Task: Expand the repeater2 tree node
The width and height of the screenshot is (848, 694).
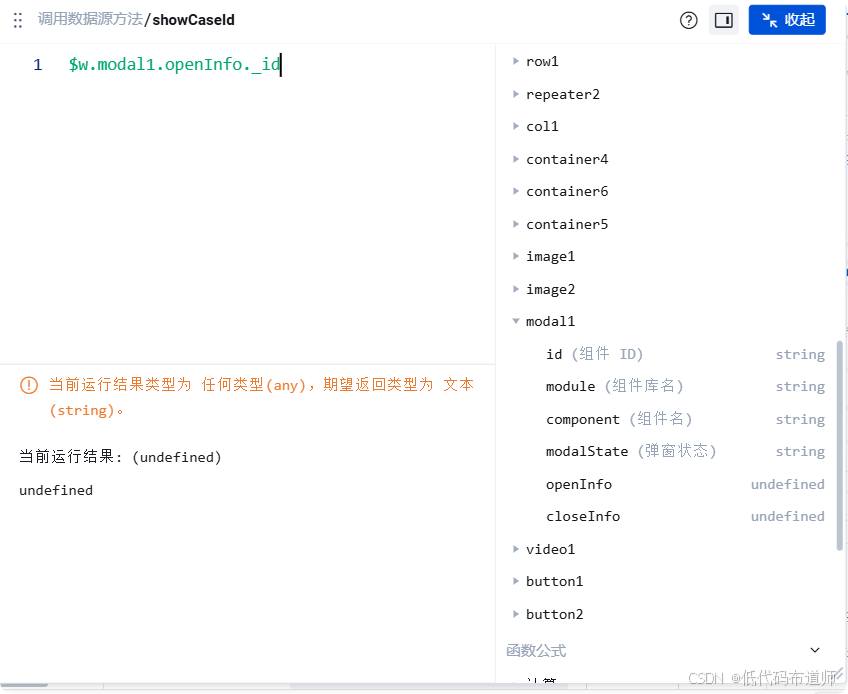Action: [515, 94]
